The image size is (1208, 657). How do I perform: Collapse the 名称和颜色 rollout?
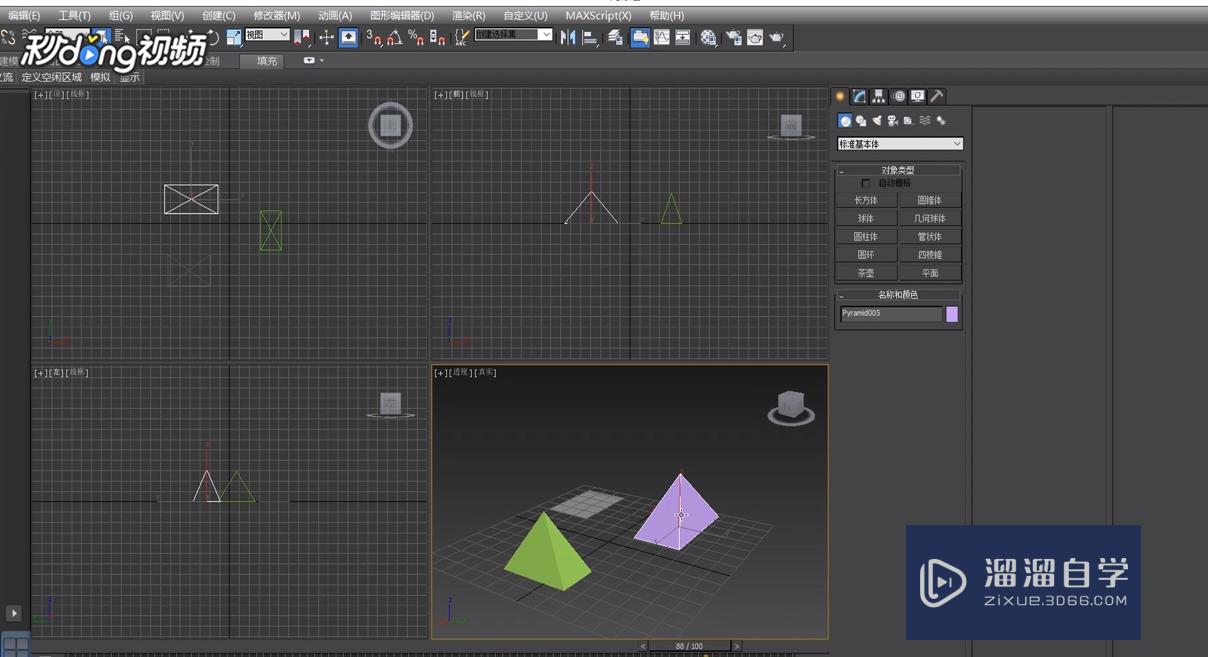pos(897,295)
